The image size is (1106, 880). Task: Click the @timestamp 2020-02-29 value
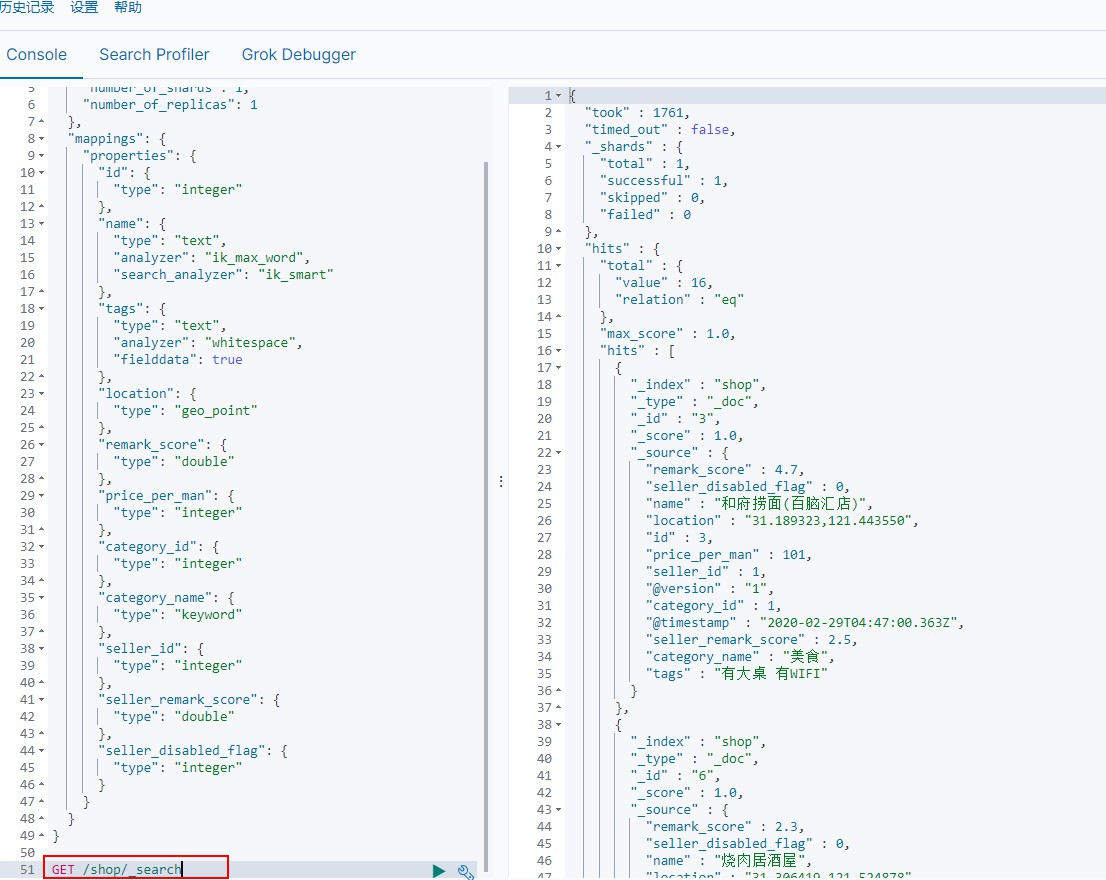click(858, 623)
